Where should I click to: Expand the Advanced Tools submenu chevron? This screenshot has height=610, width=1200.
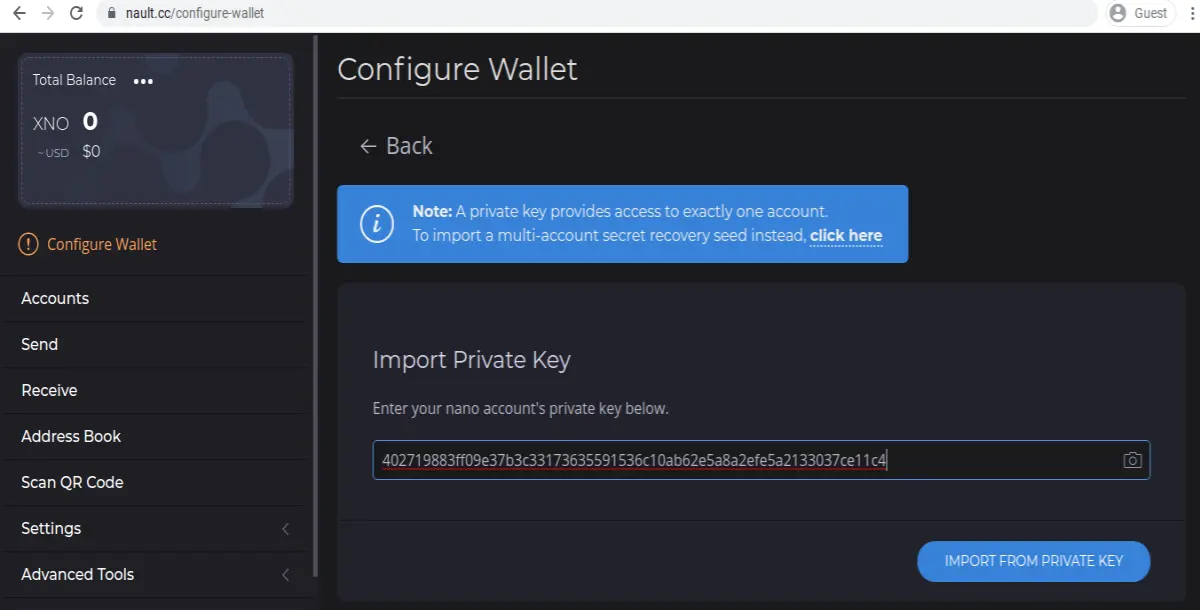click(x=285, y=574)
